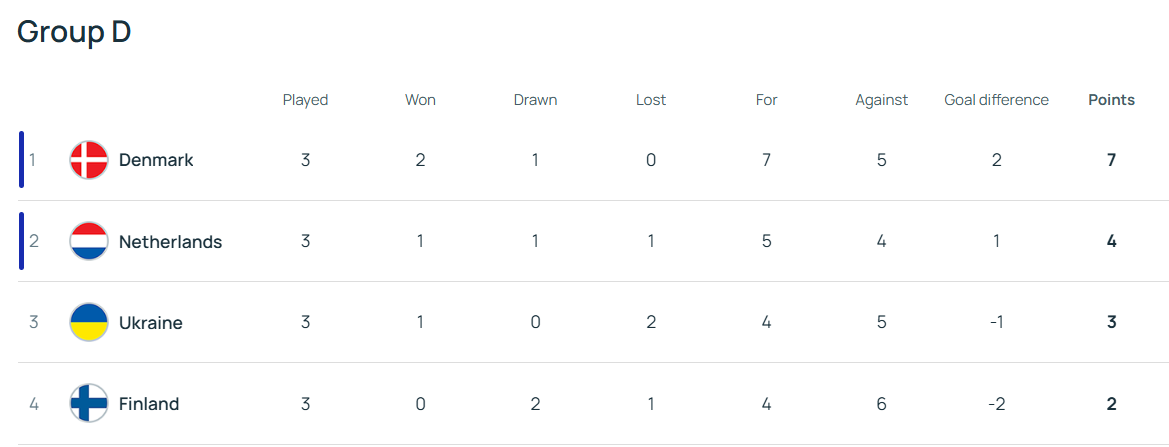Image resolution: width=1169 pixels, height=447 pixels.
Task: Click Finland's goal difference of -2
Action: tap(996, 404)
